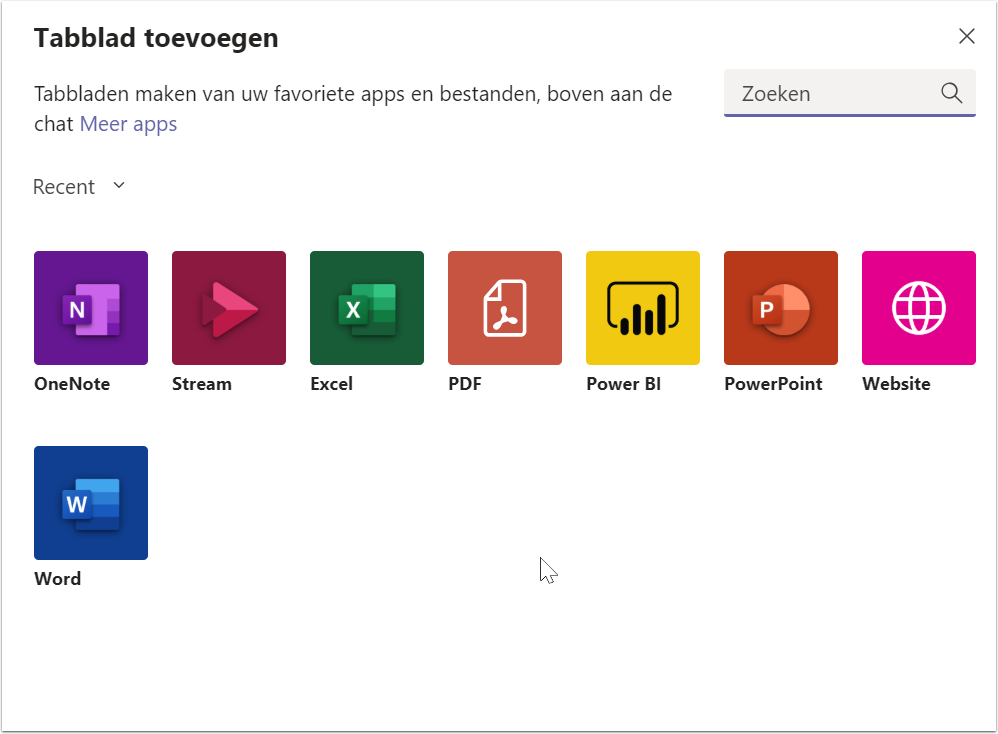Click the PowerPoint text label
This screenshot has height=734, width=998.
tap(773, 384)
